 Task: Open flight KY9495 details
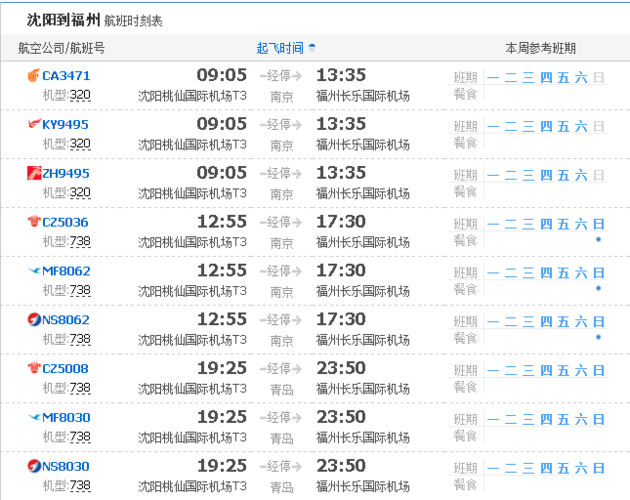[65, 125]
